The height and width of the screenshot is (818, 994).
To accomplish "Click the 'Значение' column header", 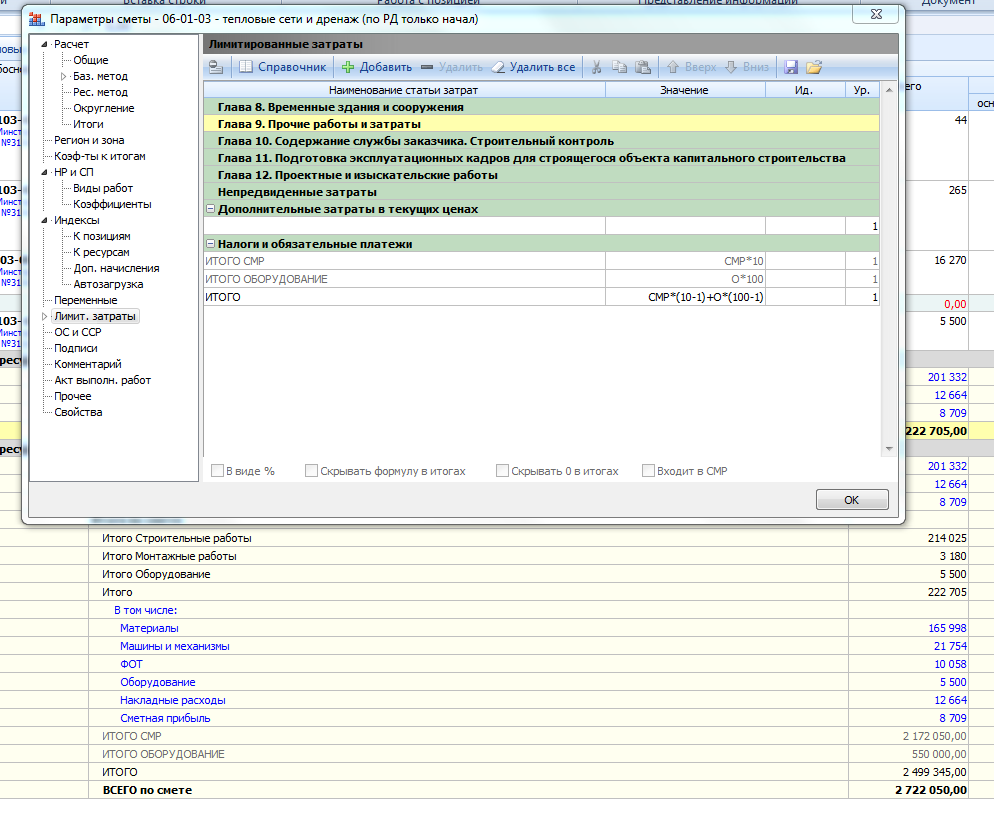I will pyautogui.click(x=684, y=90).
